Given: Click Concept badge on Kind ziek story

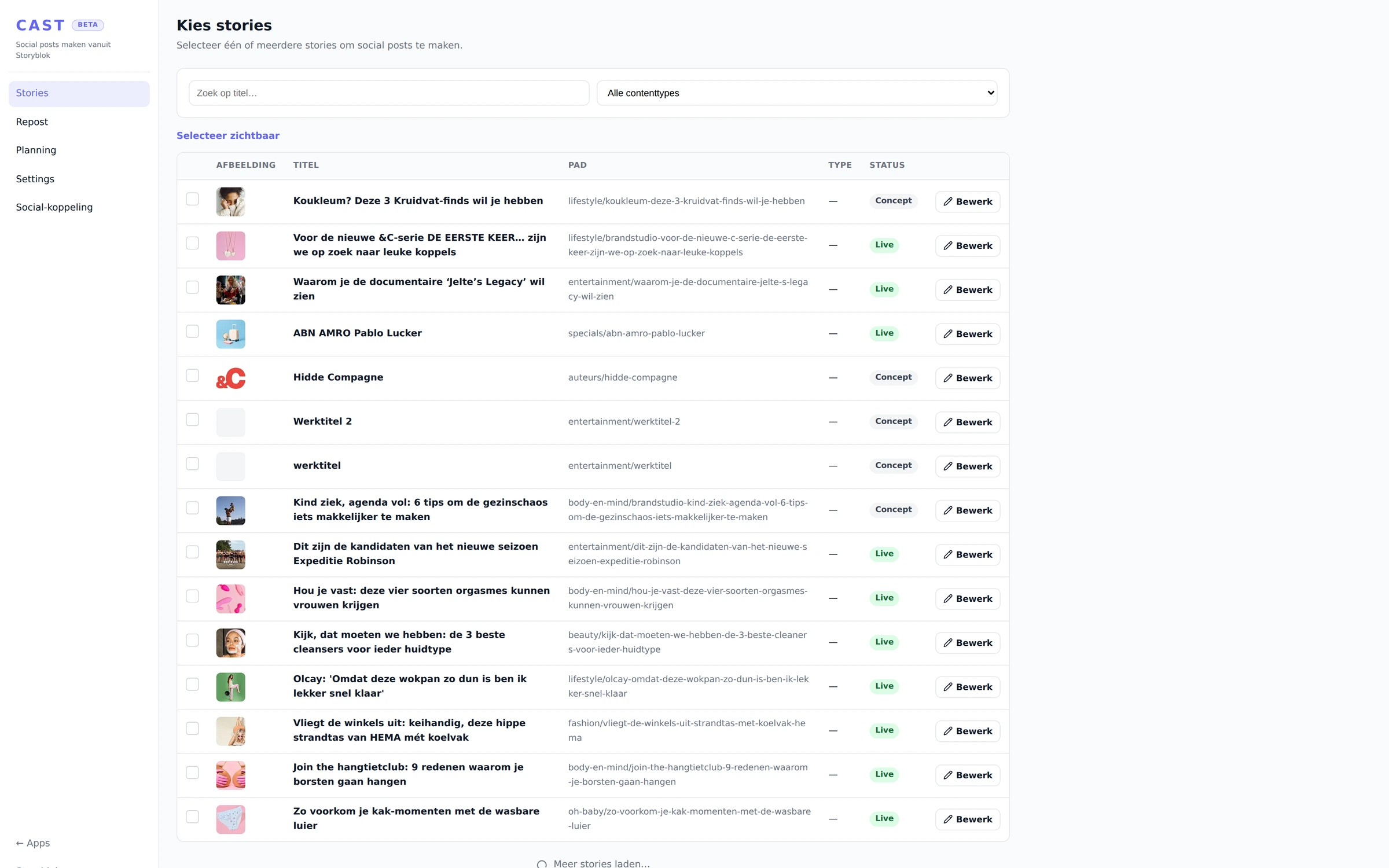Looking at the screenshot, I should coord(893,510).
